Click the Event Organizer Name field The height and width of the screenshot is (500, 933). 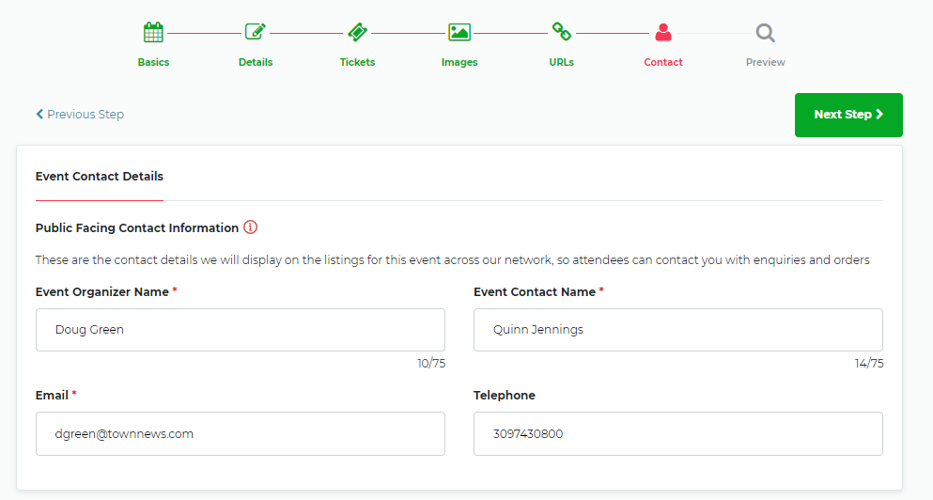pos(240,329)
